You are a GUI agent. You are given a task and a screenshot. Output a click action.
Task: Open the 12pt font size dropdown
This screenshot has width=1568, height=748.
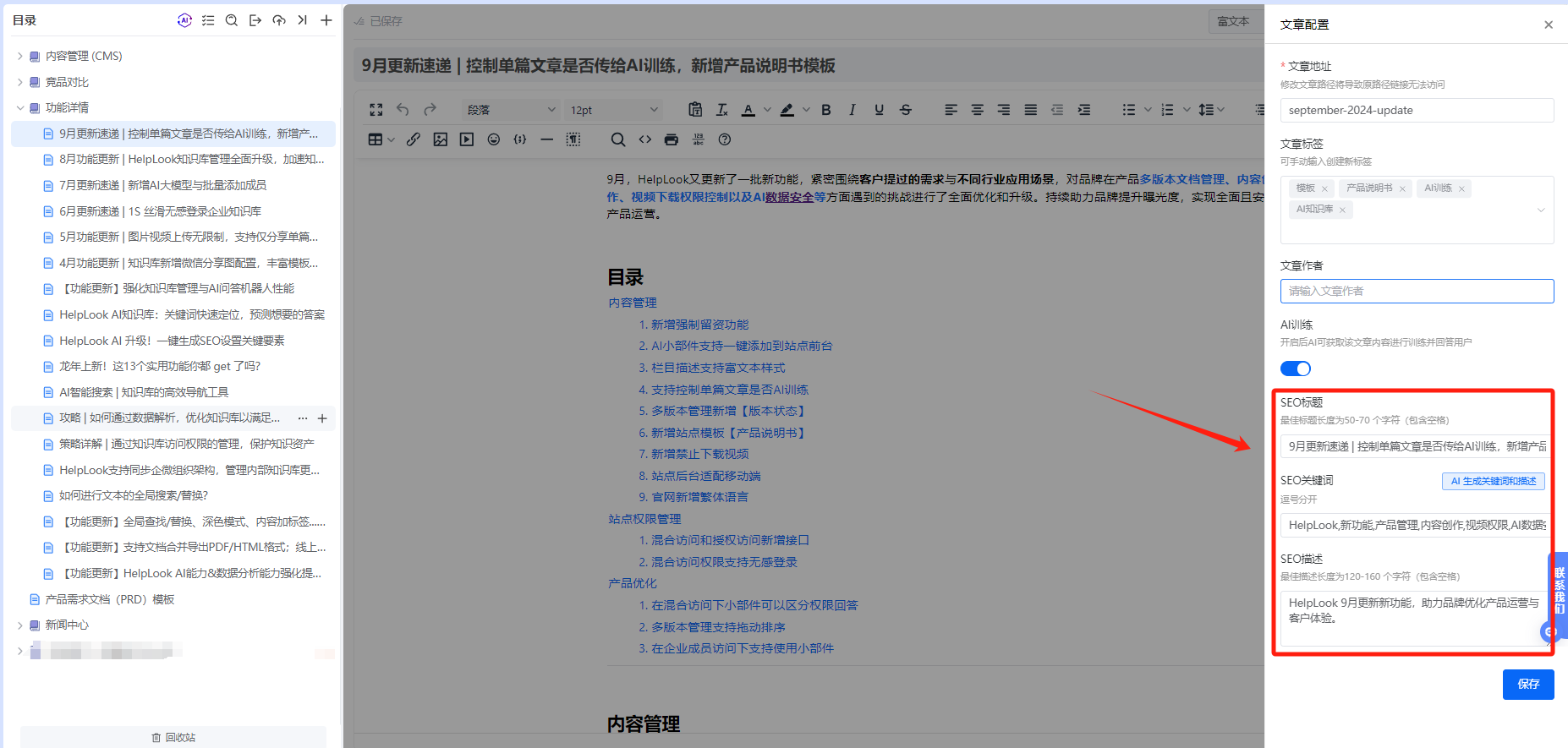(614, 110)
